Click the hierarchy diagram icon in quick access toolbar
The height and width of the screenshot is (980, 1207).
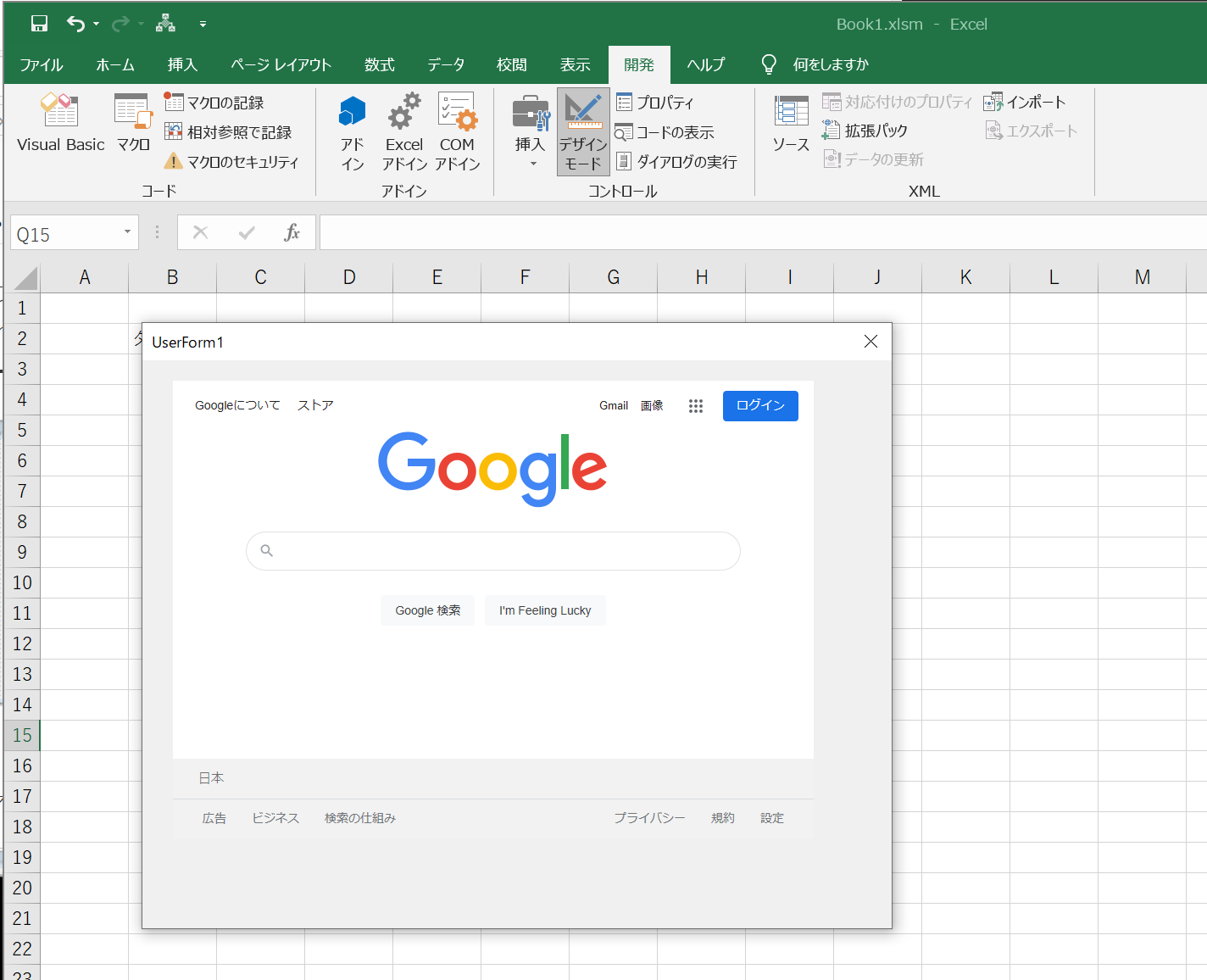pos(165,24)
